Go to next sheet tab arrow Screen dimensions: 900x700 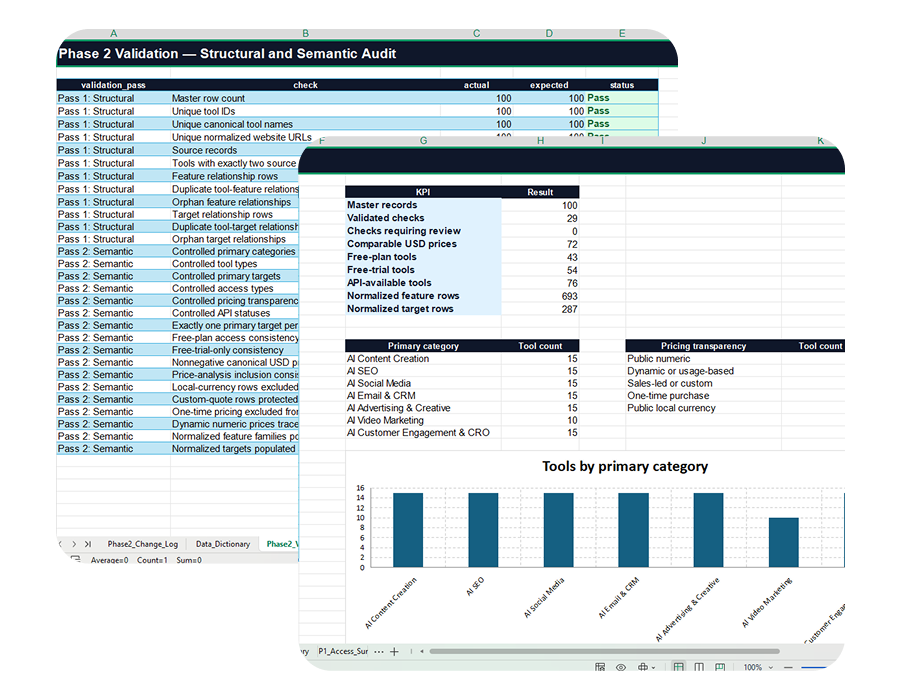click(x=74, y=544)
